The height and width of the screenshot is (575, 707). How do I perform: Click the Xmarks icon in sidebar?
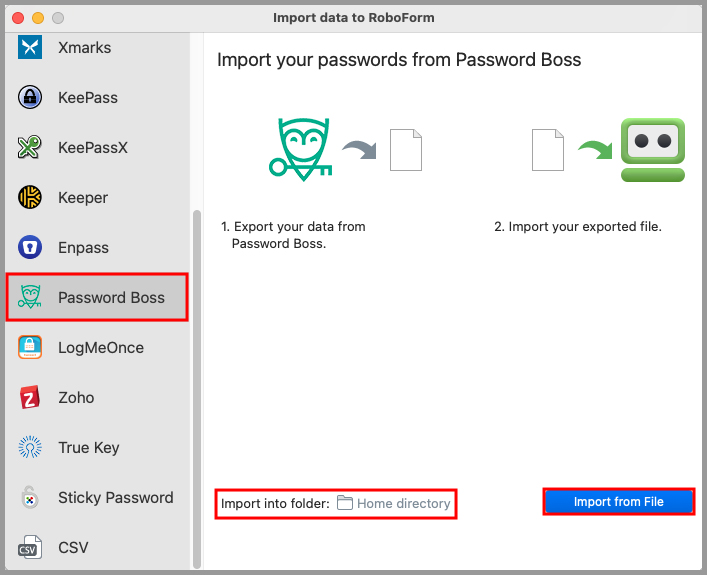click(30, 47)
